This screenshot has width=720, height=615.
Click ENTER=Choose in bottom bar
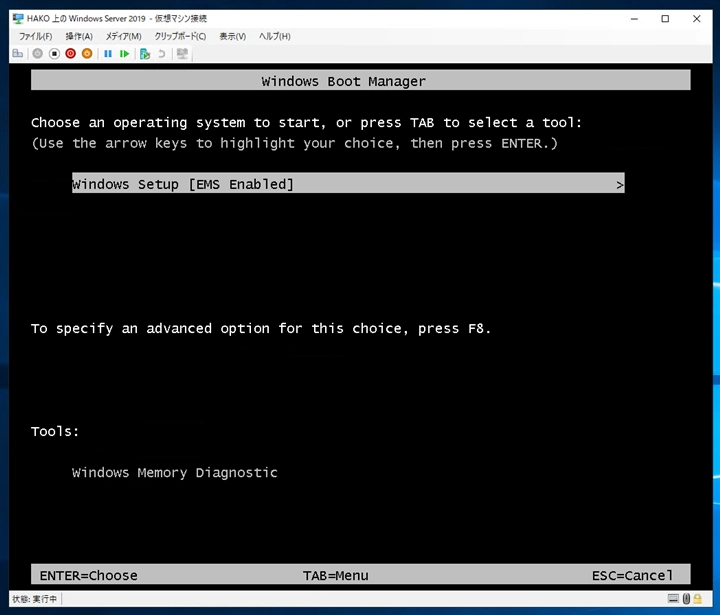(89, 576)
